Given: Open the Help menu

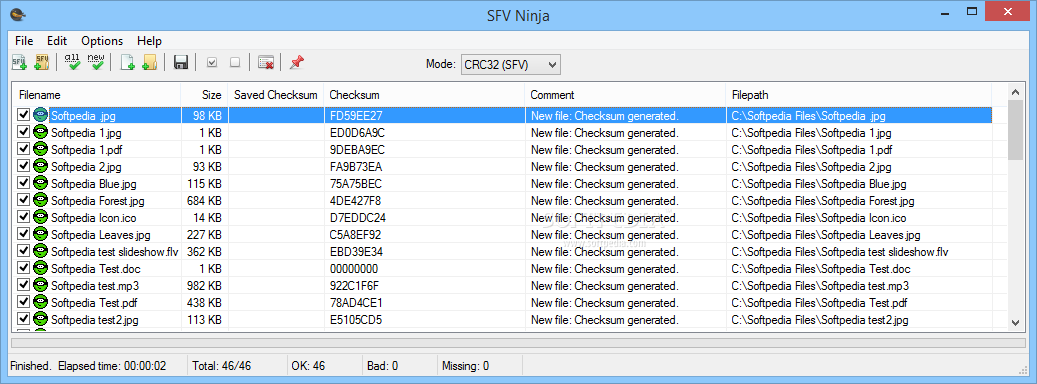Looking at the screenshot, I should point(149,40).
